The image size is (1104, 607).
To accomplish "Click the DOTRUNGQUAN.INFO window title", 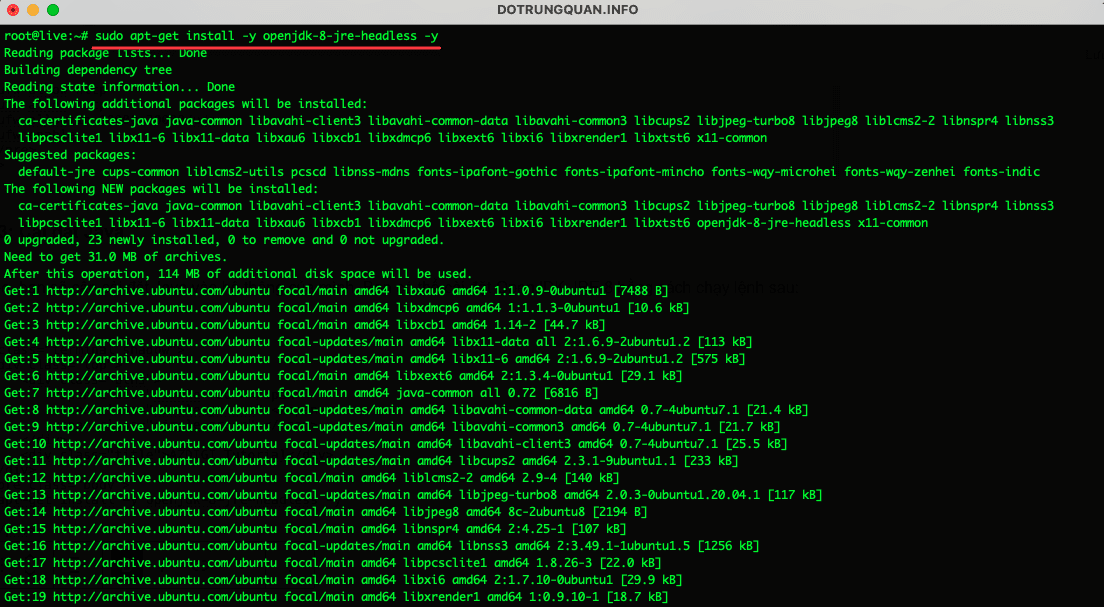I will 567,10.
